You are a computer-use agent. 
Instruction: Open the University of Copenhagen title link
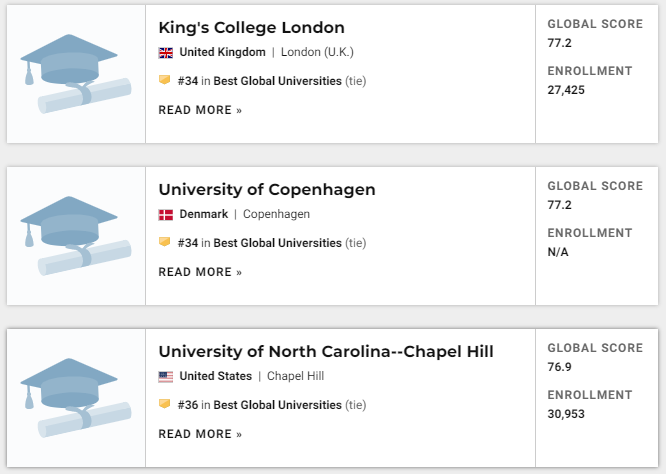tap(267, 189)
